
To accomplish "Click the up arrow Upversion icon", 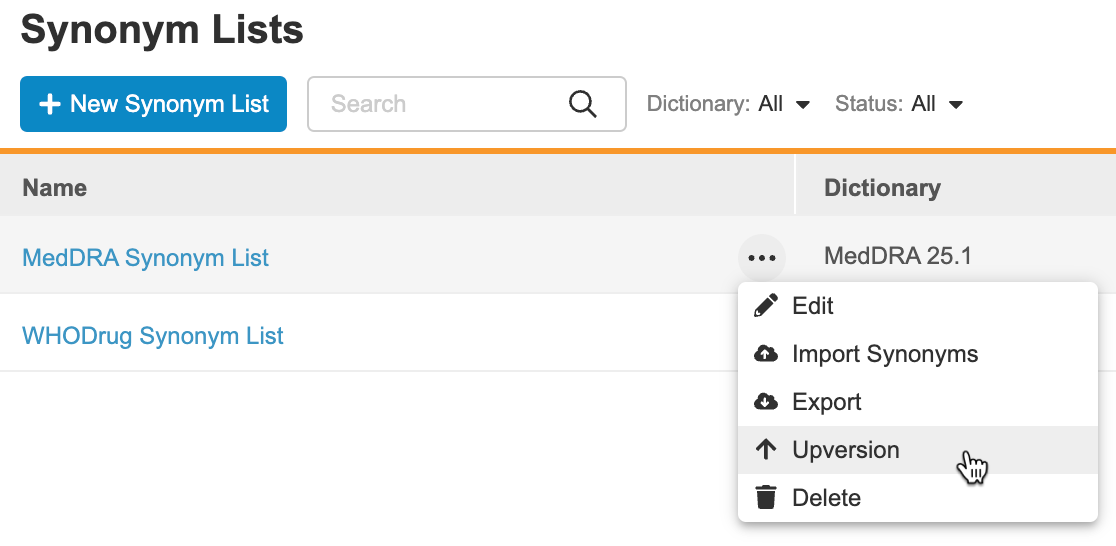I will (766, 450).
